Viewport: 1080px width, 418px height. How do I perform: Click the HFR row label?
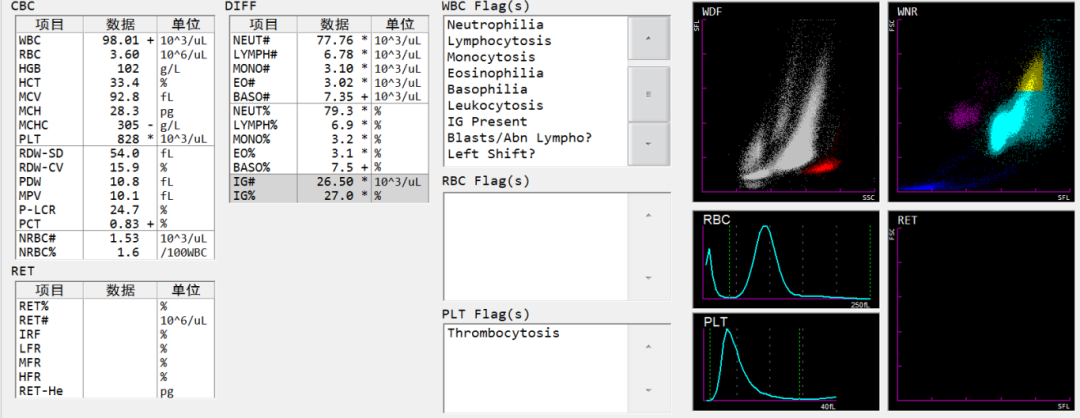[x=30, y=377]
